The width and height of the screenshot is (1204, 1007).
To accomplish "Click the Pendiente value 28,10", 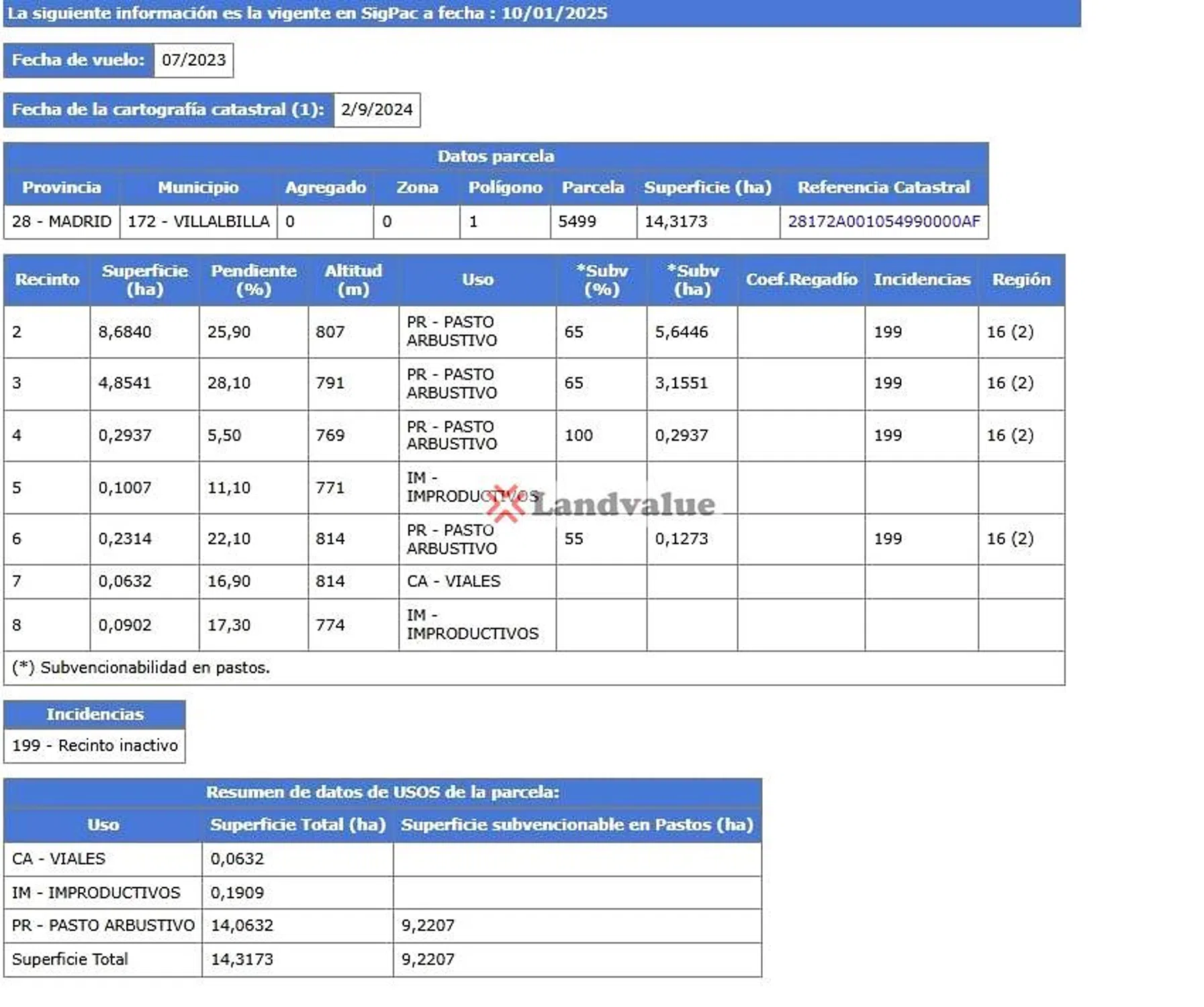I will tap(229, 383).
